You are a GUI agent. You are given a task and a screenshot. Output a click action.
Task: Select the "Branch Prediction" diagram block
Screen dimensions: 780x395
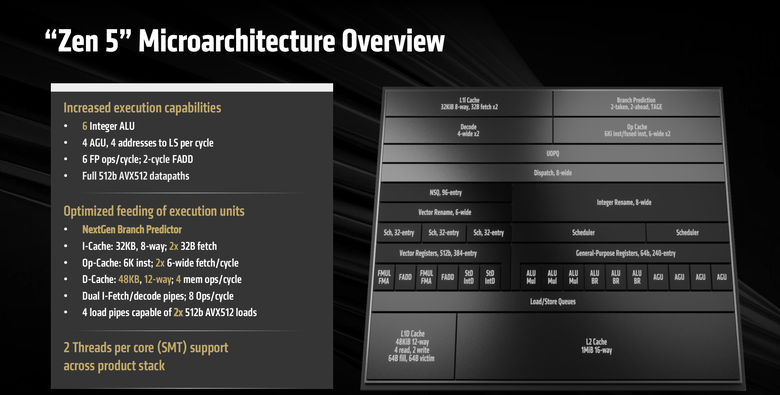636,103
